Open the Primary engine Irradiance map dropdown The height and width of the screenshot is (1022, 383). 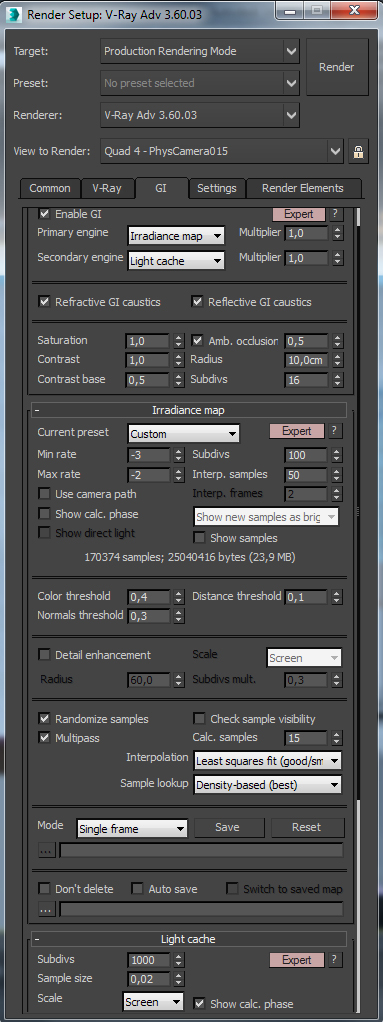[x=176, y=235]
